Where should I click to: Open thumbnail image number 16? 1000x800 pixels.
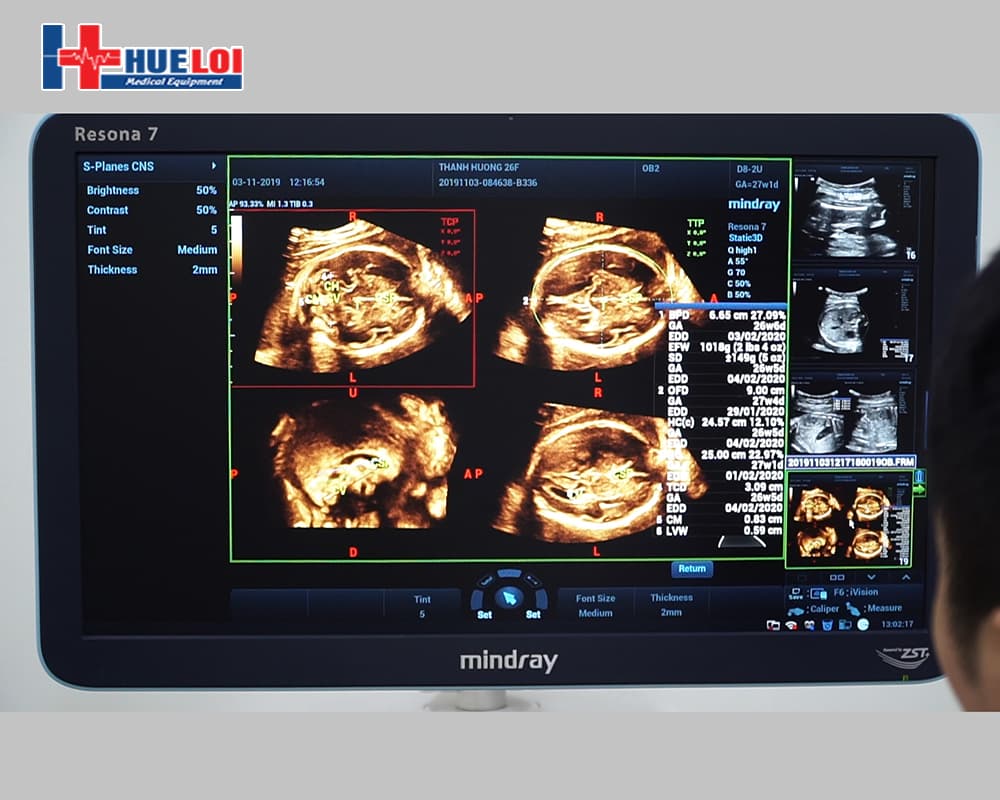[x=851, y=212]
